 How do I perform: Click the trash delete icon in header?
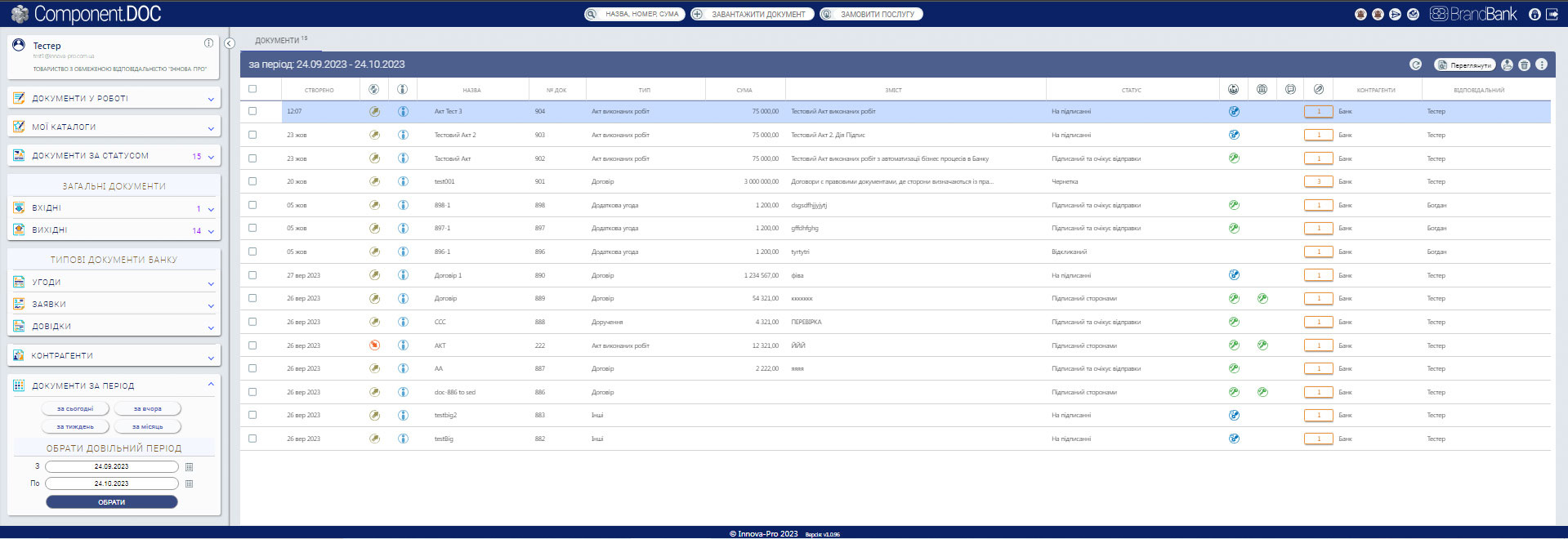1524,65
